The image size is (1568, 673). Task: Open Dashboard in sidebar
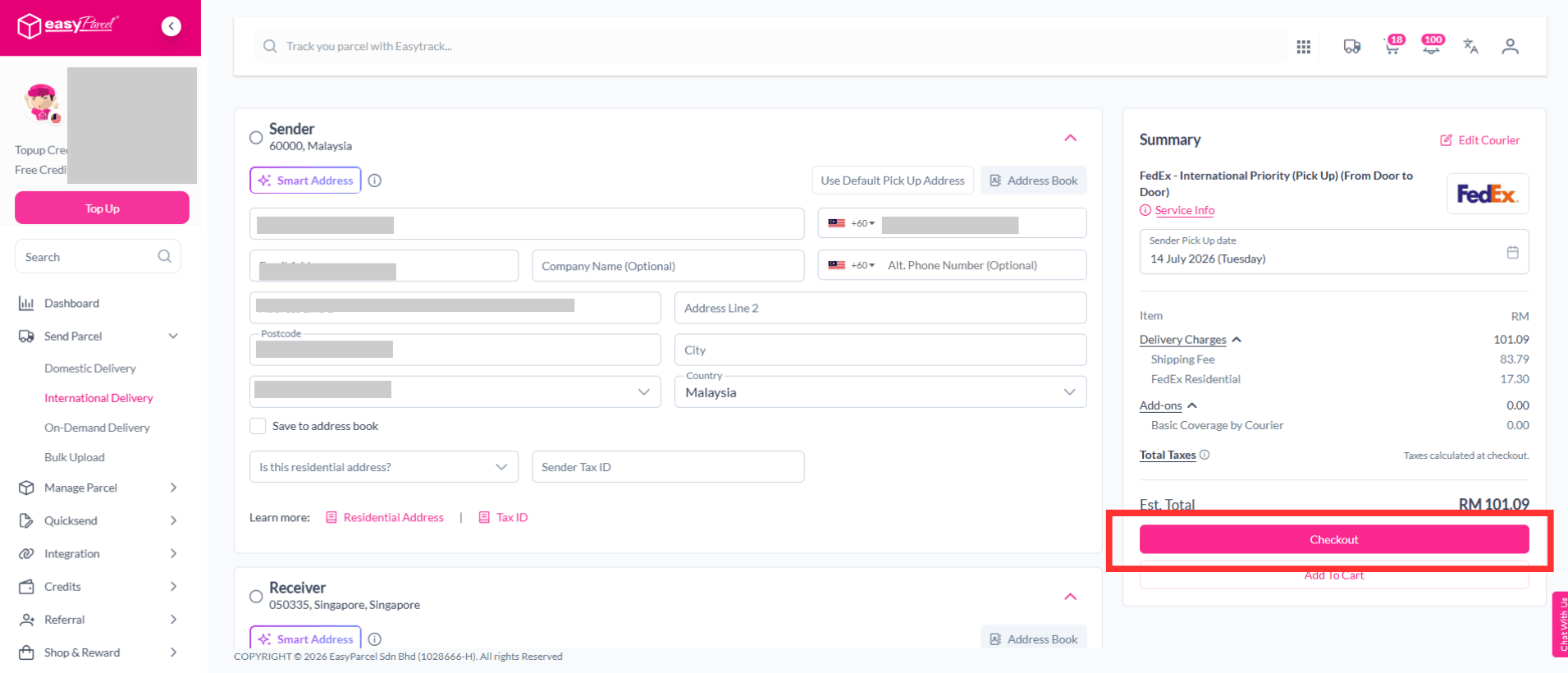click(x=71, y=303)
